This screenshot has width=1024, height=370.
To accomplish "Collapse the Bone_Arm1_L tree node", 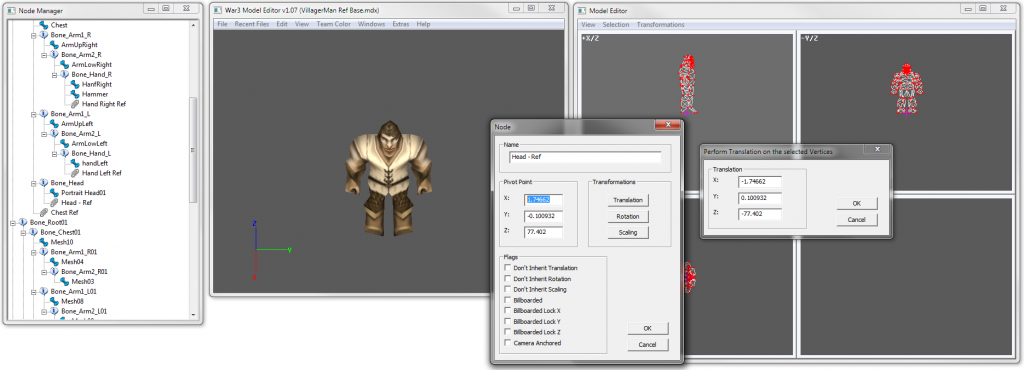I will pos(33,114).
